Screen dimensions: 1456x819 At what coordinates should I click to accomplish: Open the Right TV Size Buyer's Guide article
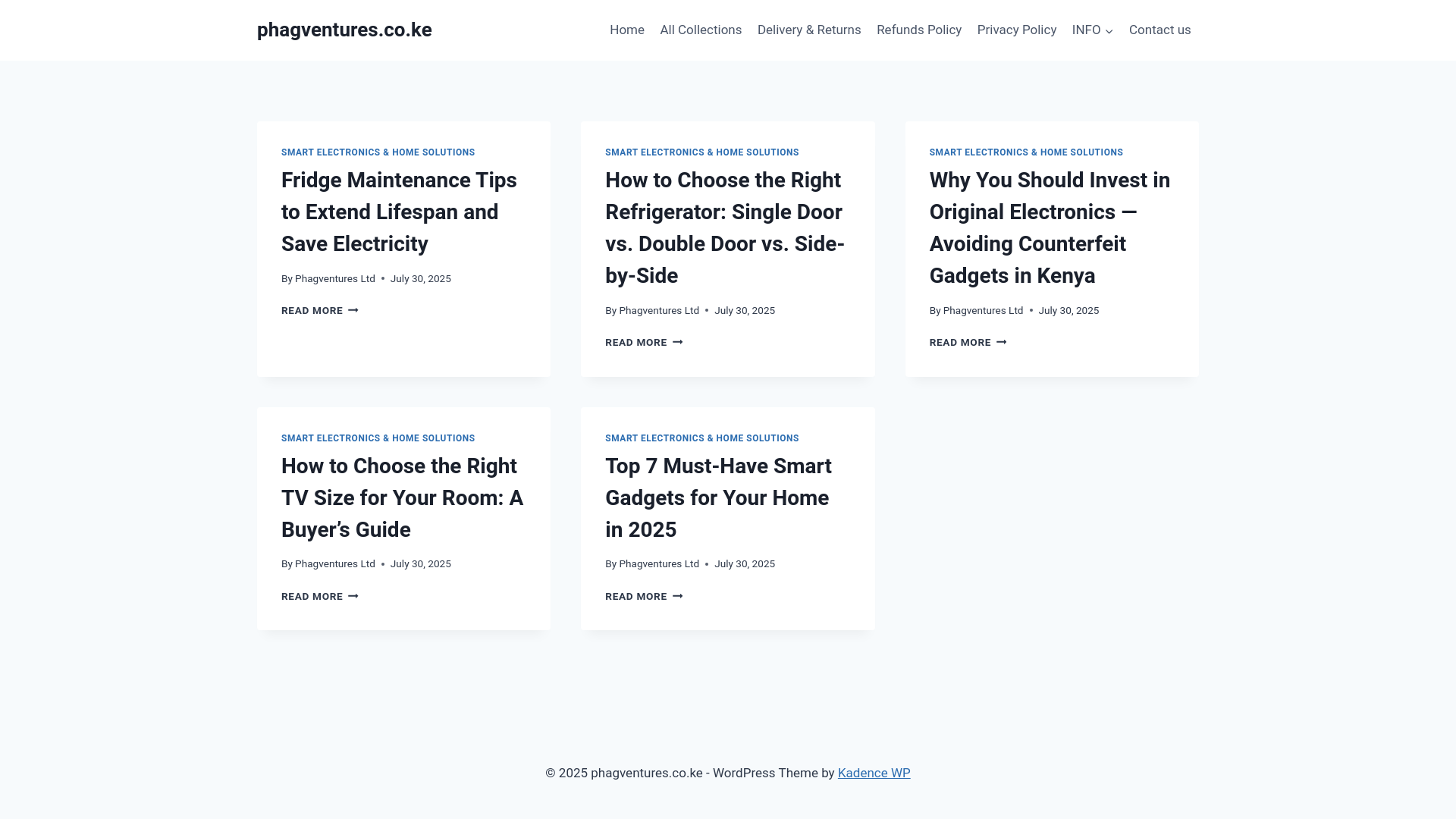pos(402,497)
